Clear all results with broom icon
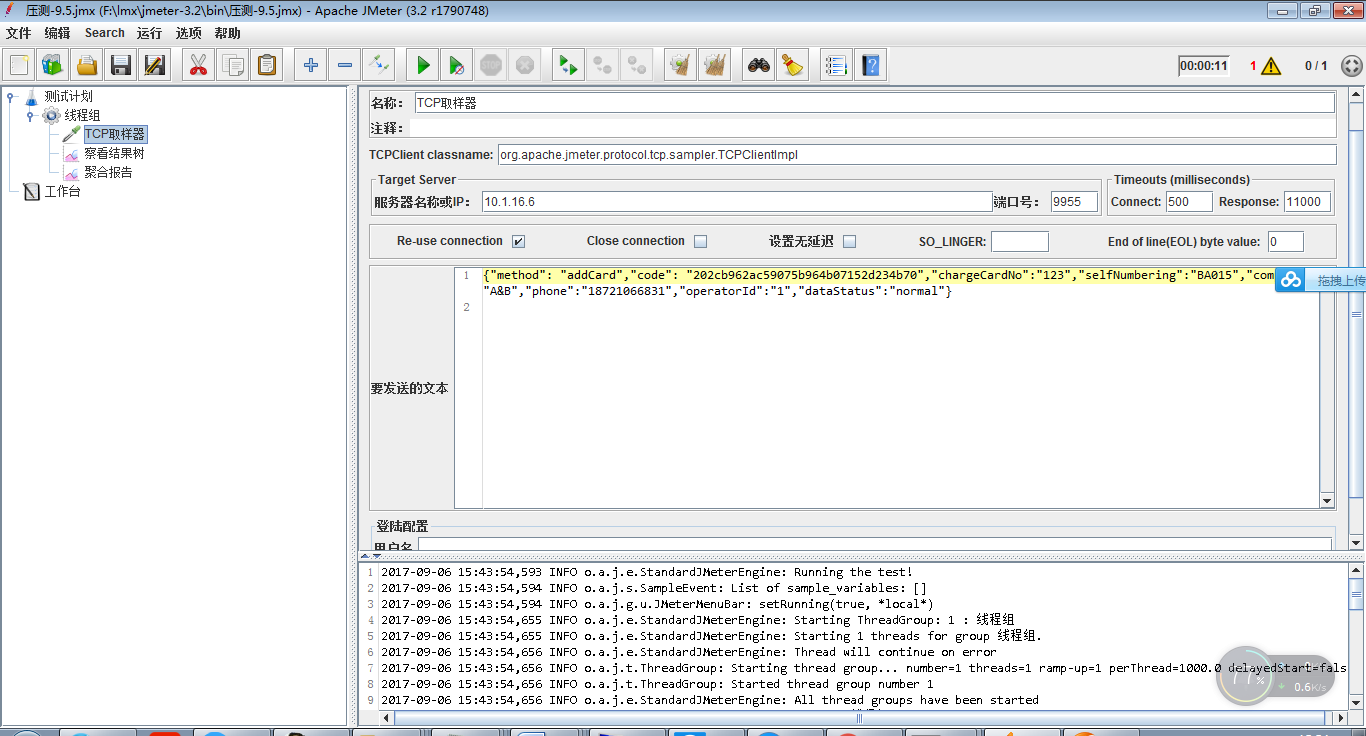The image size is (1366, 736). pos(793,64)
